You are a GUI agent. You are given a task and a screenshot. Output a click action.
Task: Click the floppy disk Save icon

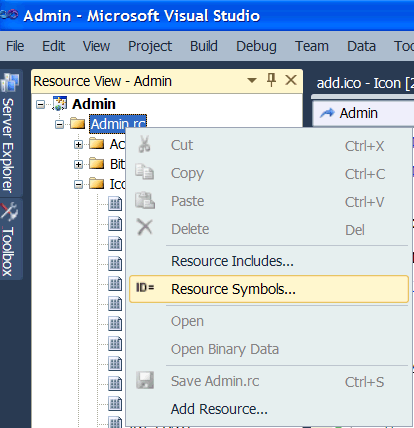tap(145, 380)
